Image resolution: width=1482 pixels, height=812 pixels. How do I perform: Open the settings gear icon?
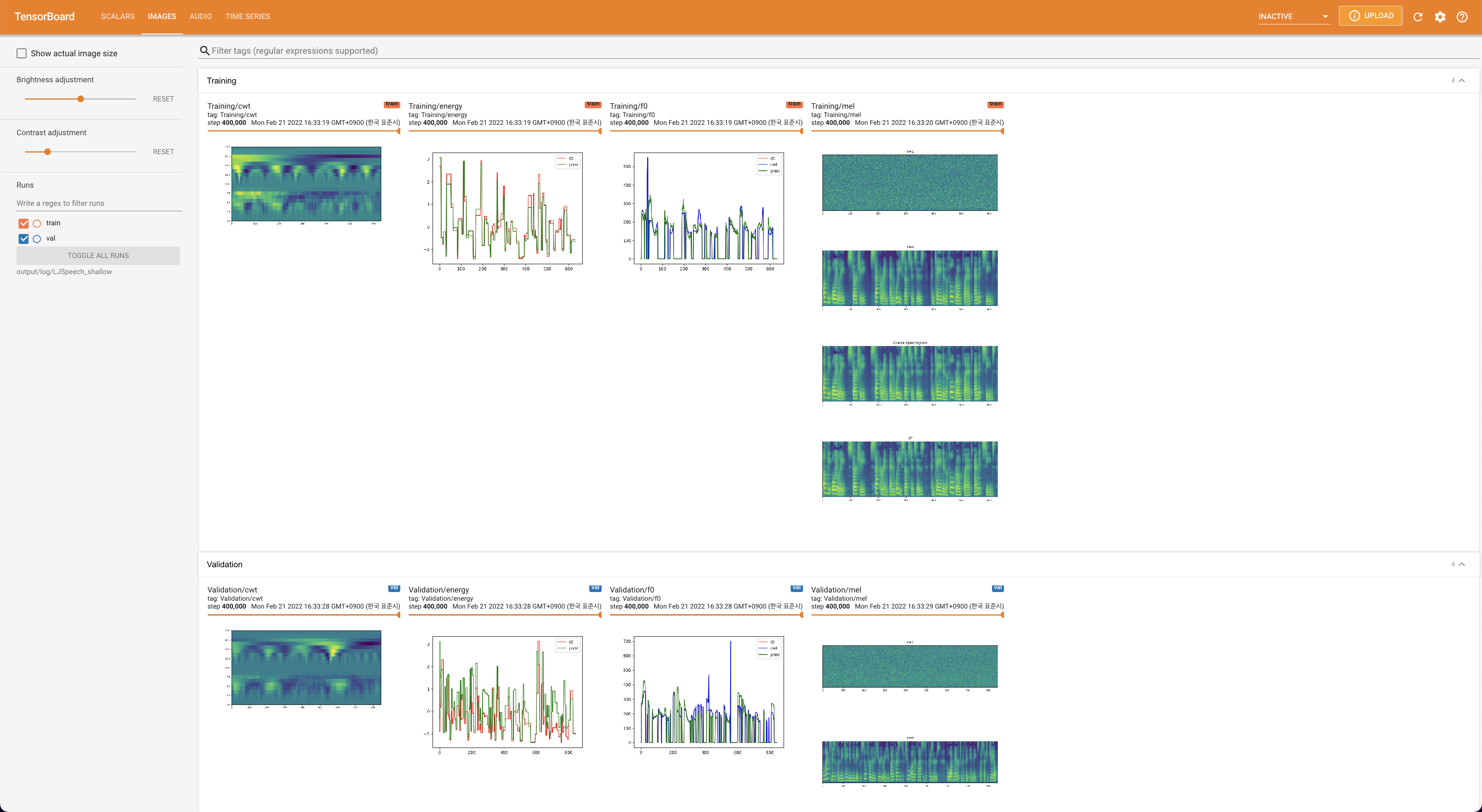(1439, 17)
